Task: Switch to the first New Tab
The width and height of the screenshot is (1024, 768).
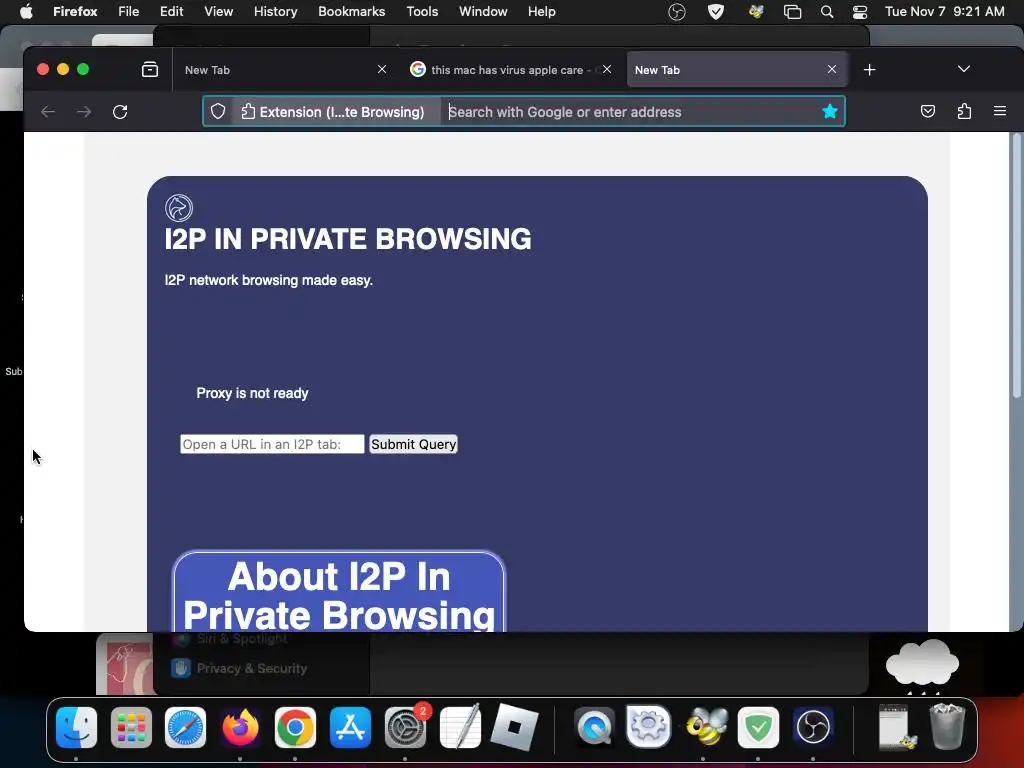Action: pos(281,70)
